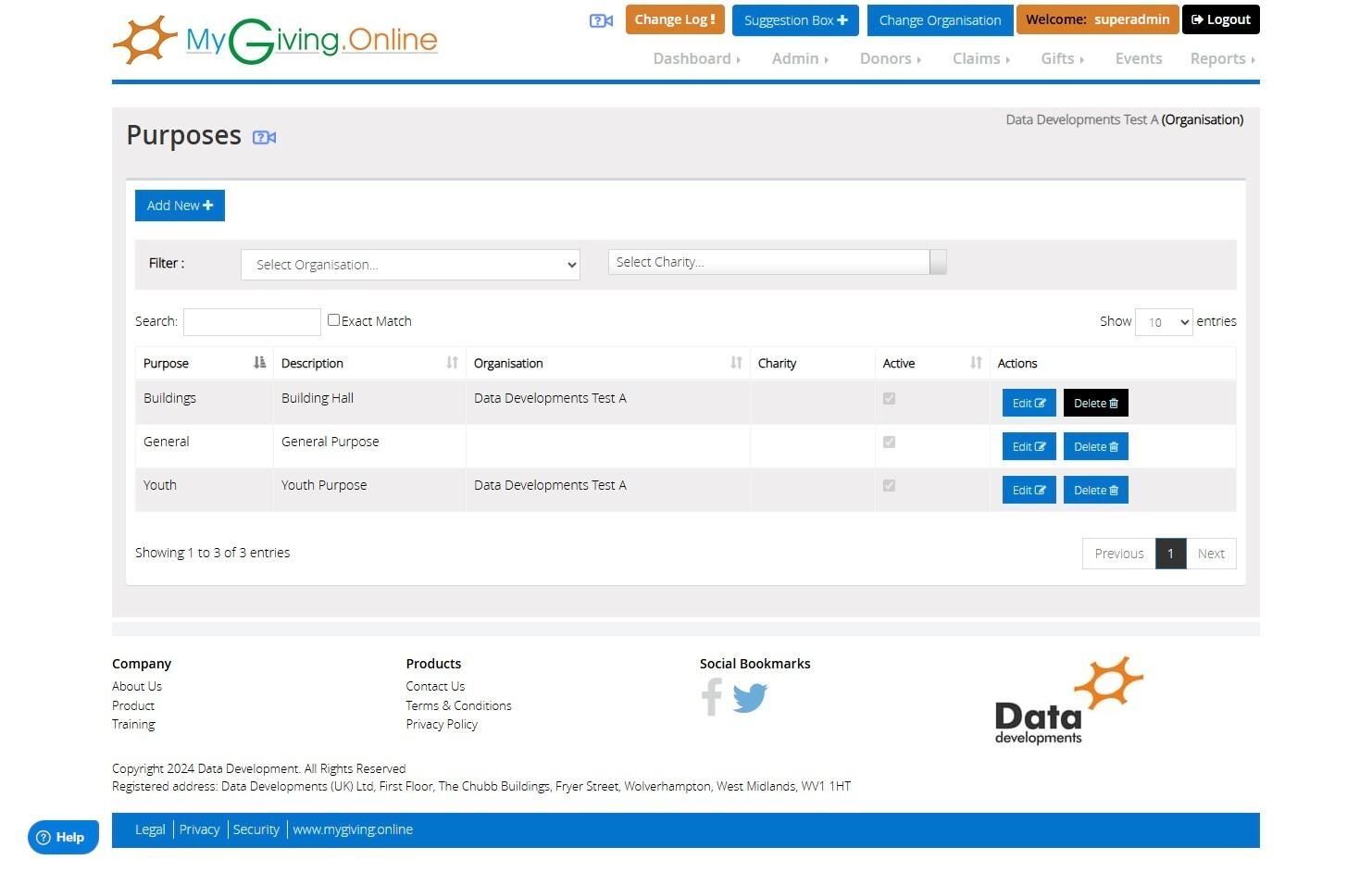
Task: Toggle Active checkbox for Buildings row
Action: (x=889, y=398)
